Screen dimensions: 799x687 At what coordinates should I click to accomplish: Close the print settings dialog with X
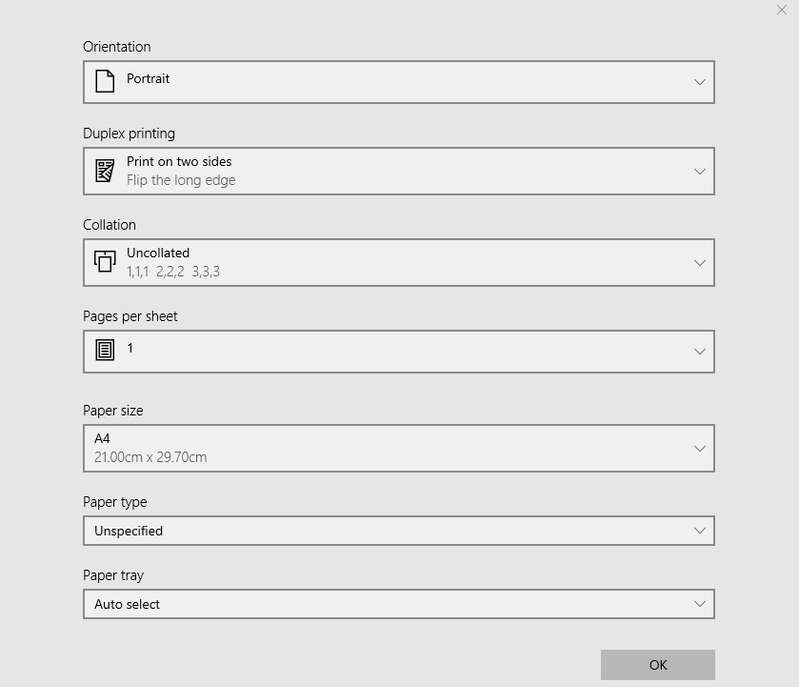(781, 10)
